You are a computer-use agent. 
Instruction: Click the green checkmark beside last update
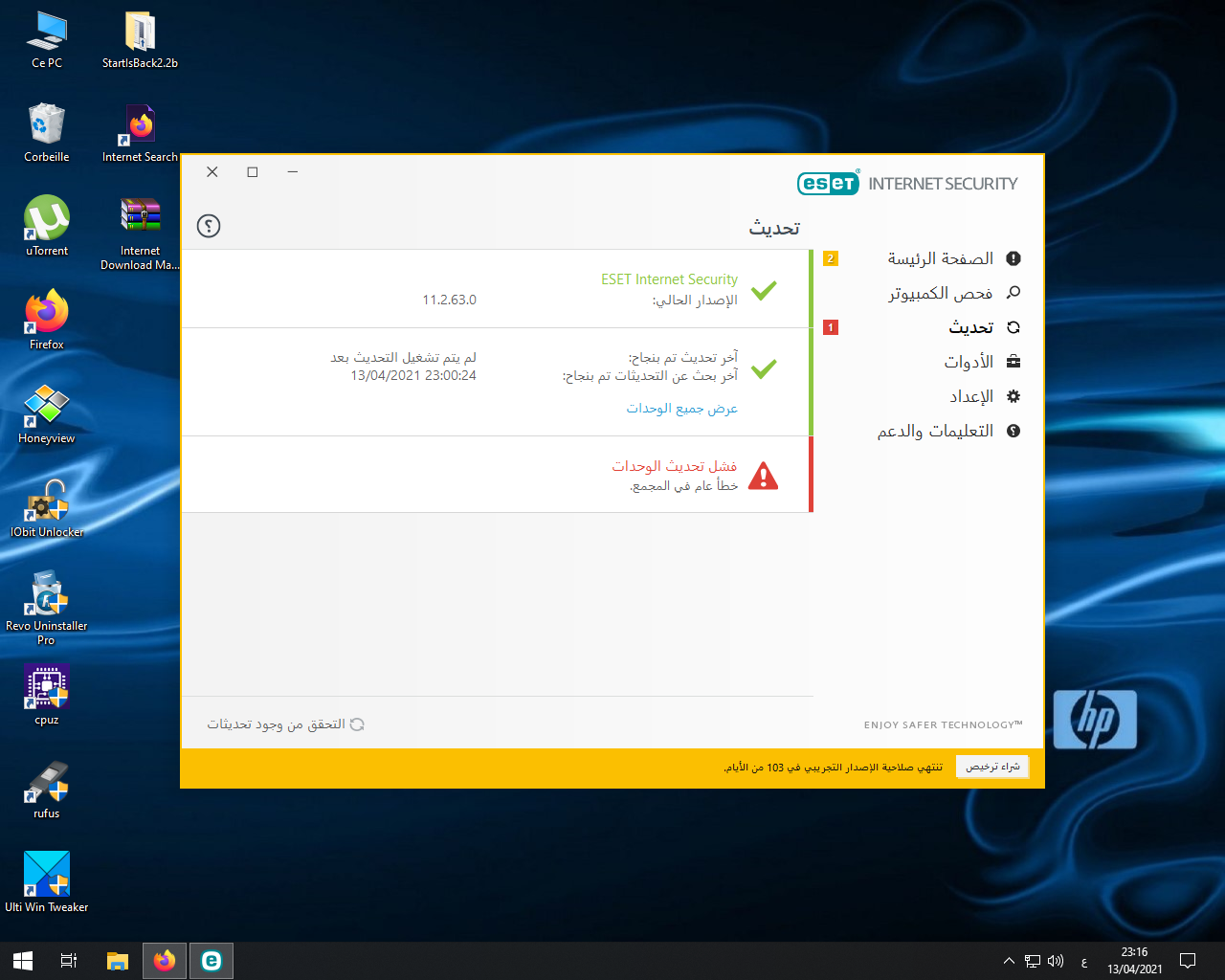point(764,367)
